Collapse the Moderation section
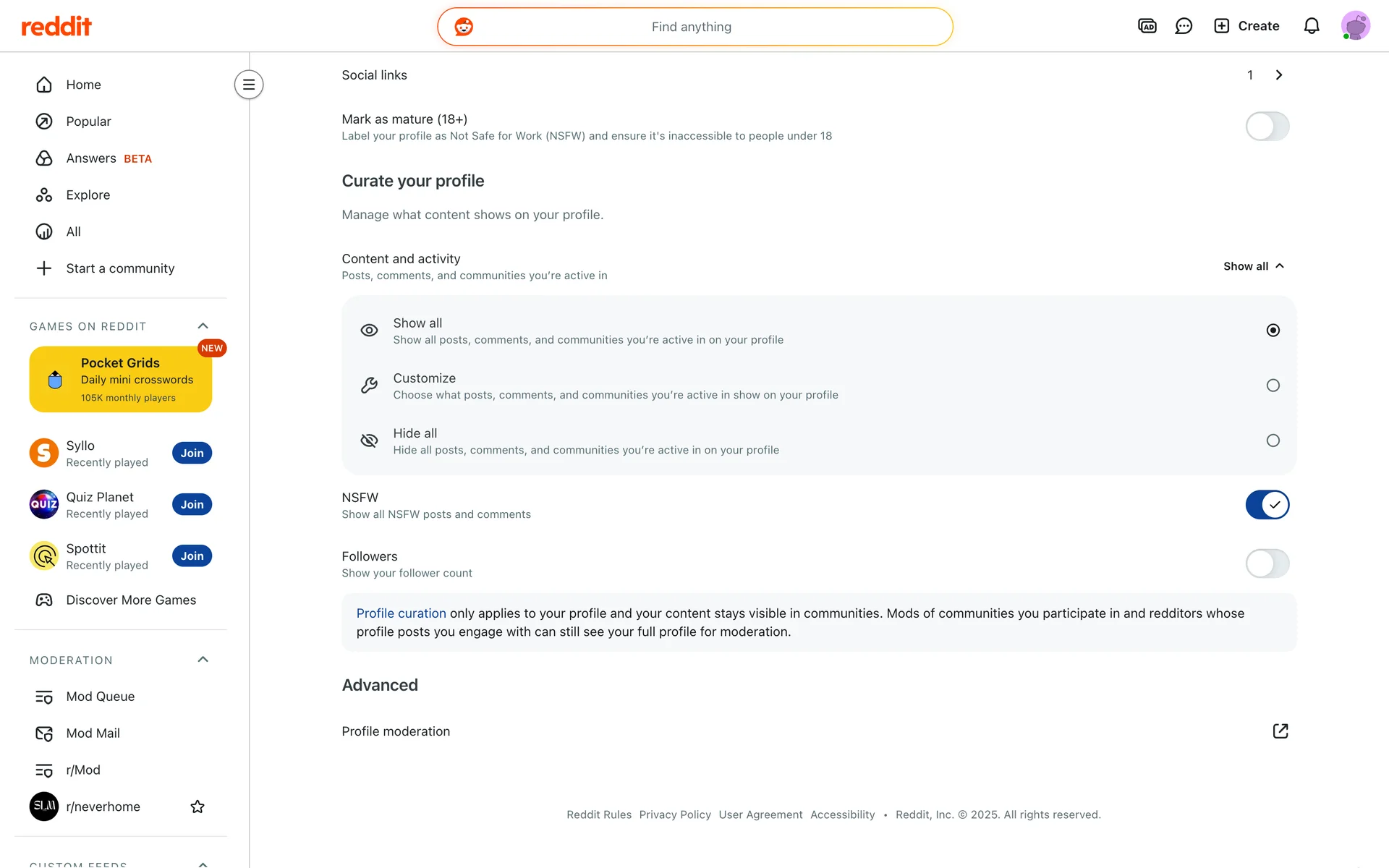1389x868 pixels. click(x=203, y=660)
